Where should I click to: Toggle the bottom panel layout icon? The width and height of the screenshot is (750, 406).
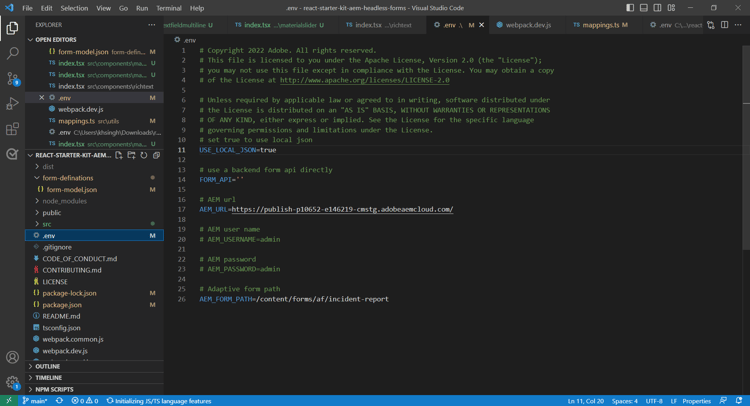(x=644, y=8)
